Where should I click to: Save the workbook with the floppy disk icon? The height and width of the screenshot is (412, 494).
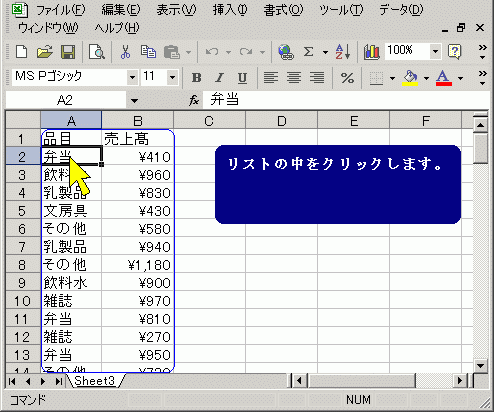tap(68, 52)
